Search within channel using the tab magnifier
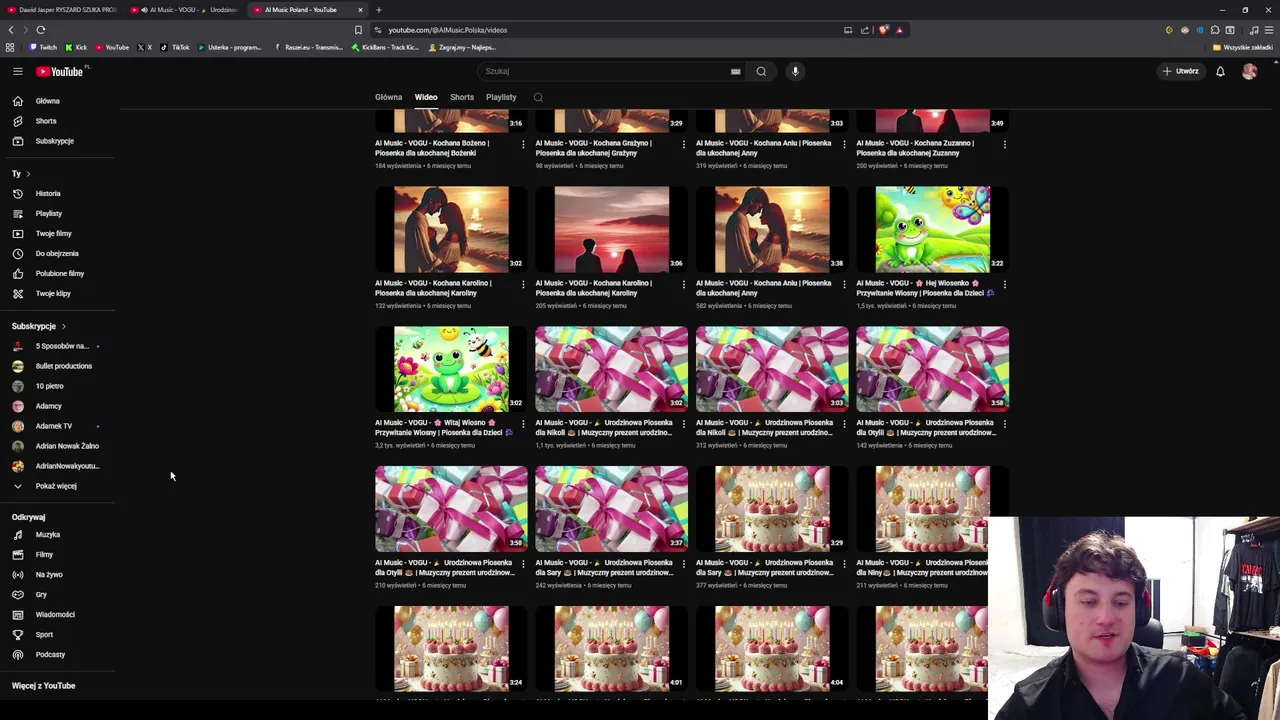Image resolution: width=1280 pixels, height=720 pixels. [538, 97]
